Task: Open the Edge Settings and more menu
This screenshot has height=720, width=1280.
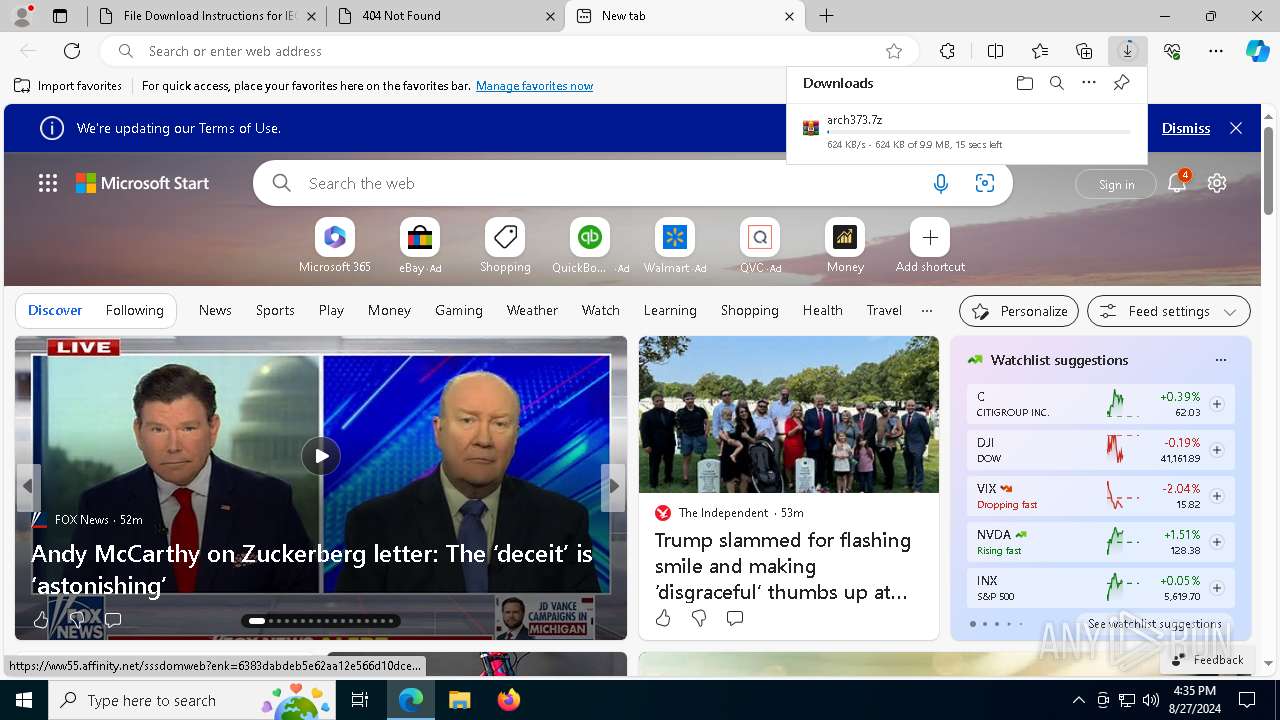Action: (1216, 51)
